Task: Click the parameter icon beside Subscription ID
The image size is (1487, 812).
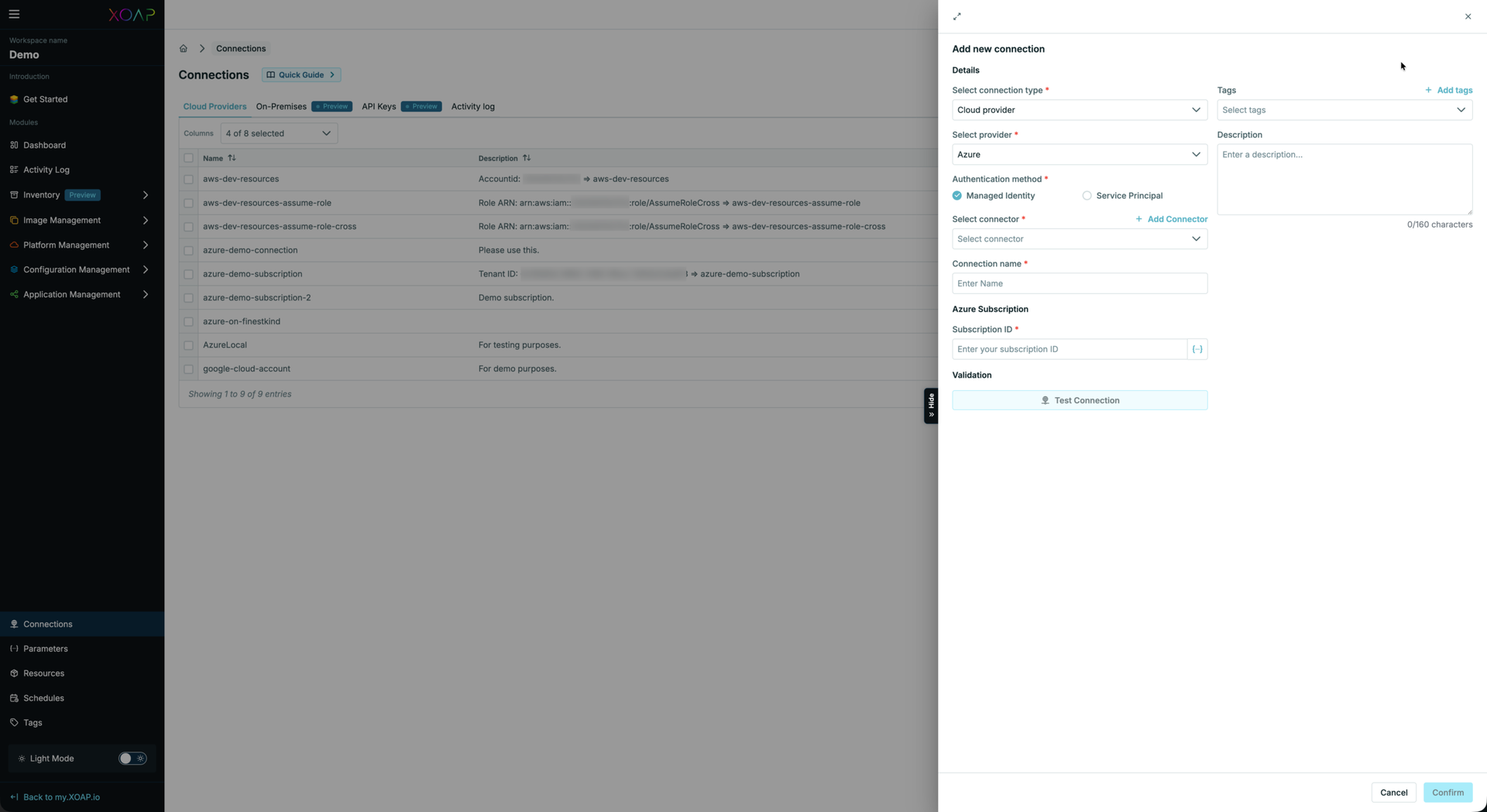Action: (1197, 349)
